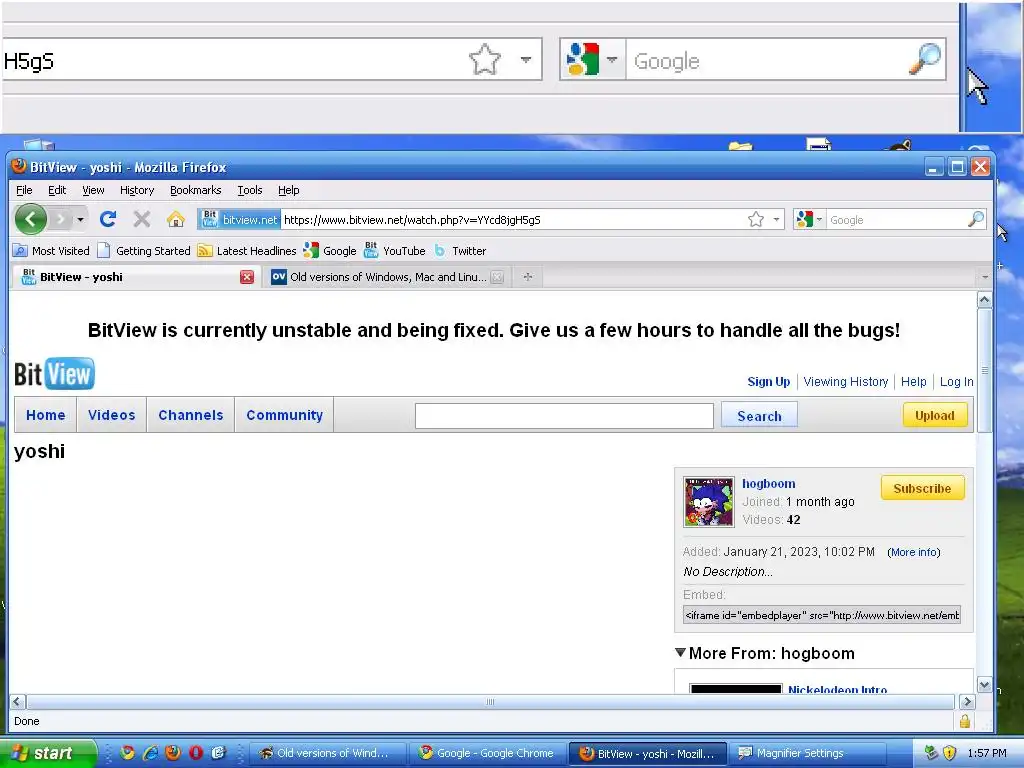Switch to Old versions of Windows tab
The height and width of the screenshot is (768, 1024).
[x=387, y=277]
